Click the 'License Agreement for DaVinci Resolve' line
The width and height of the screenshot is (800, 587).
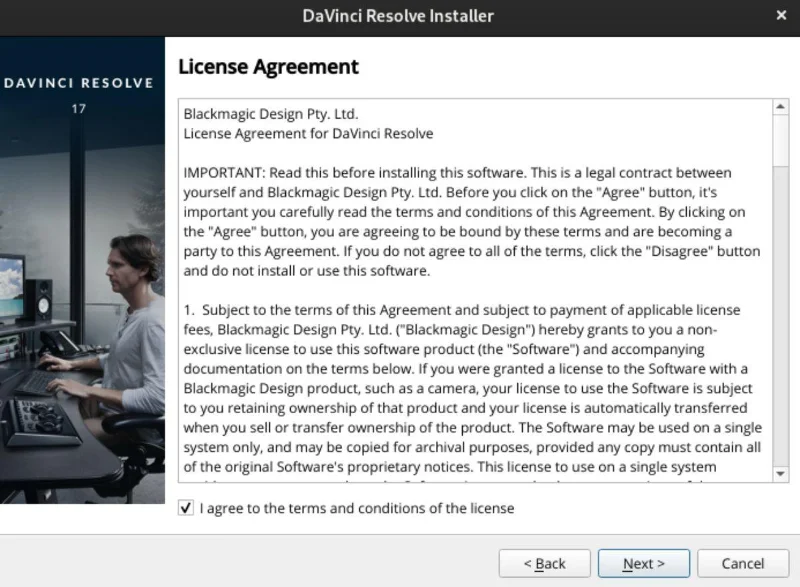click(308, 134)
